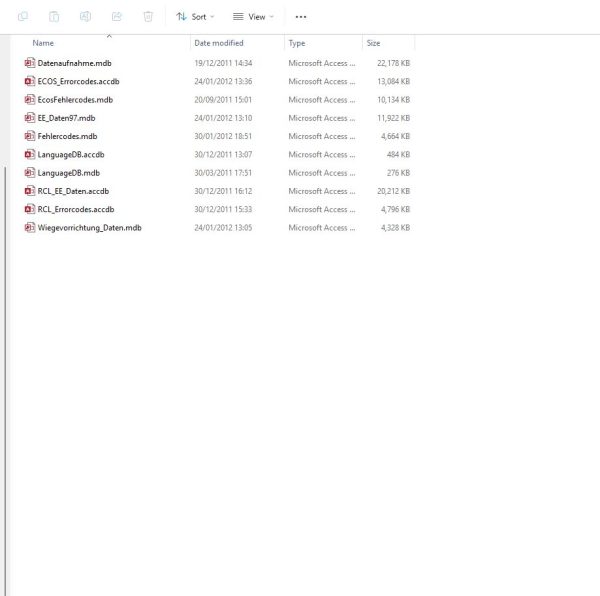This screenshot has width=600, height=596.
Task: Click the Delete trash icon
Action: (x=148, y=16)
